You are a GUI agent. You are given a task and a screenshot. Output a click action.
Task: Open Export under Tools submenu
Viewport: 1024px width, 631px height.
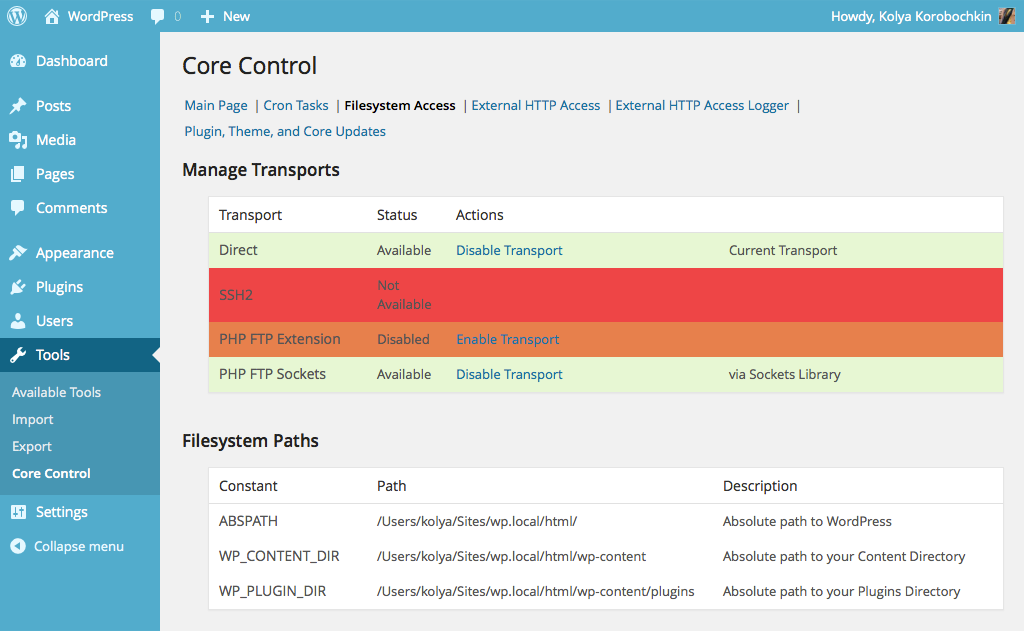tap(32, 446)
